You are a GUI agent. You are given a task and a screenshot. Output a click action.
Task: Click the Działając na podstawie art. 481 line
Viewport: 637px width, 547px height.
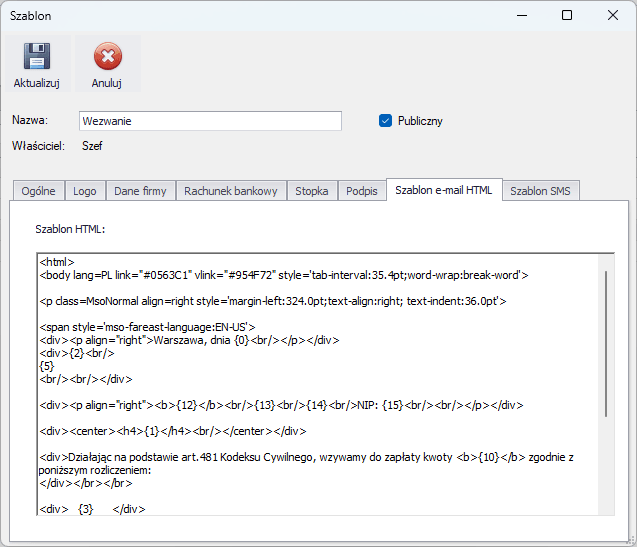point(306,457)
